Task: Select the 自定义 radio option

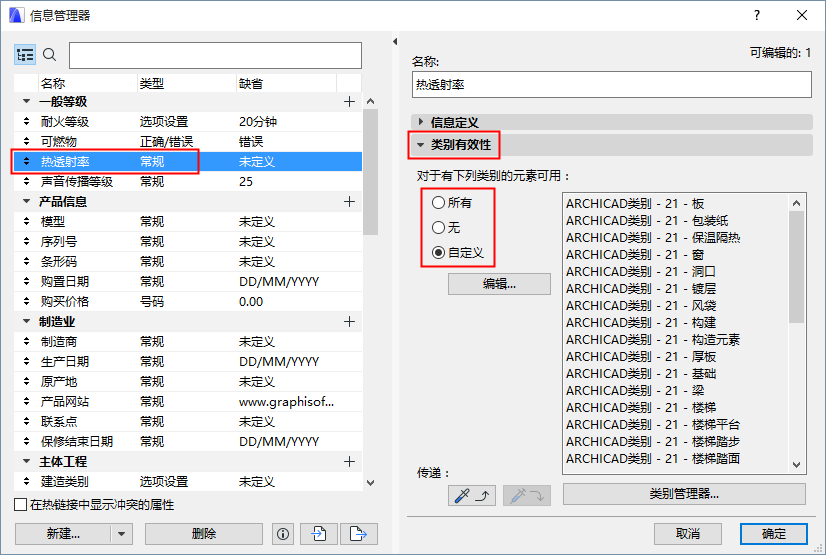Action: click(438, 253)
